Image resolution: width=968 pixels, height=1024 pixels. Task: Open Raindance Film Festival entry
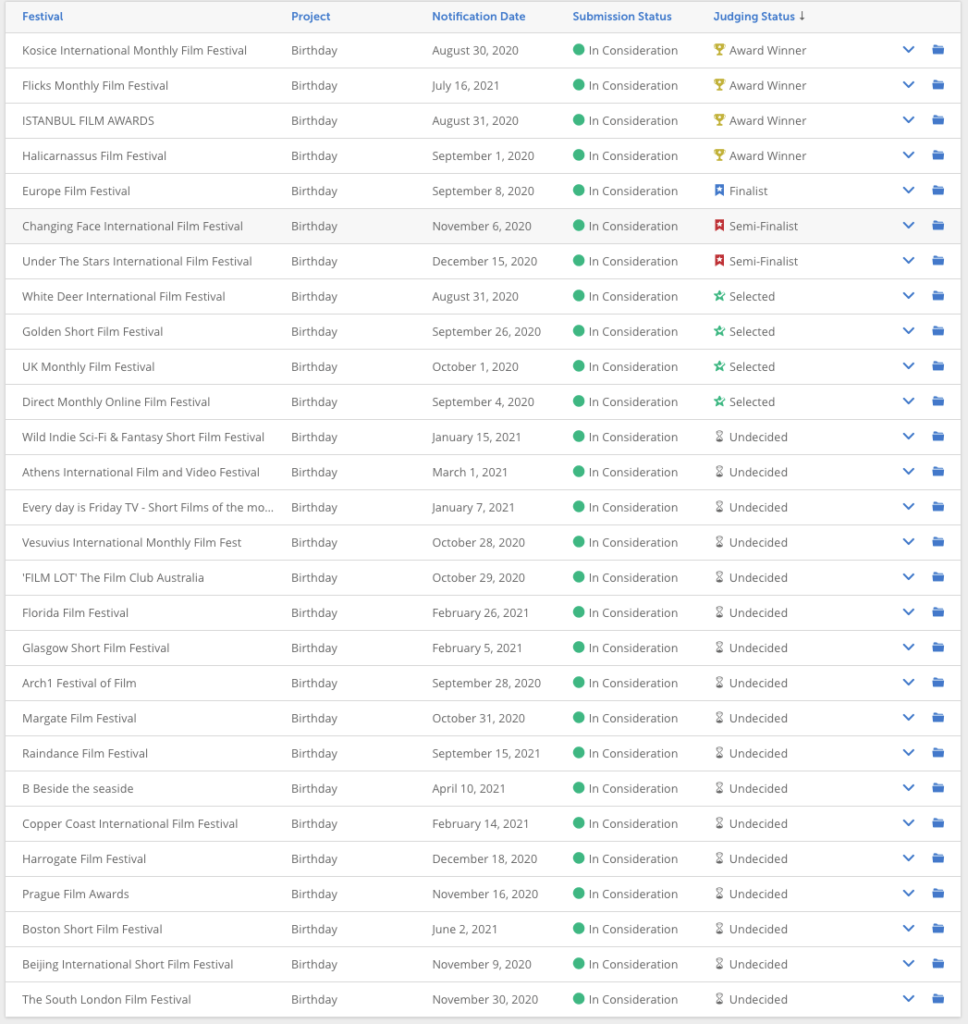click(x=85, y=753)
